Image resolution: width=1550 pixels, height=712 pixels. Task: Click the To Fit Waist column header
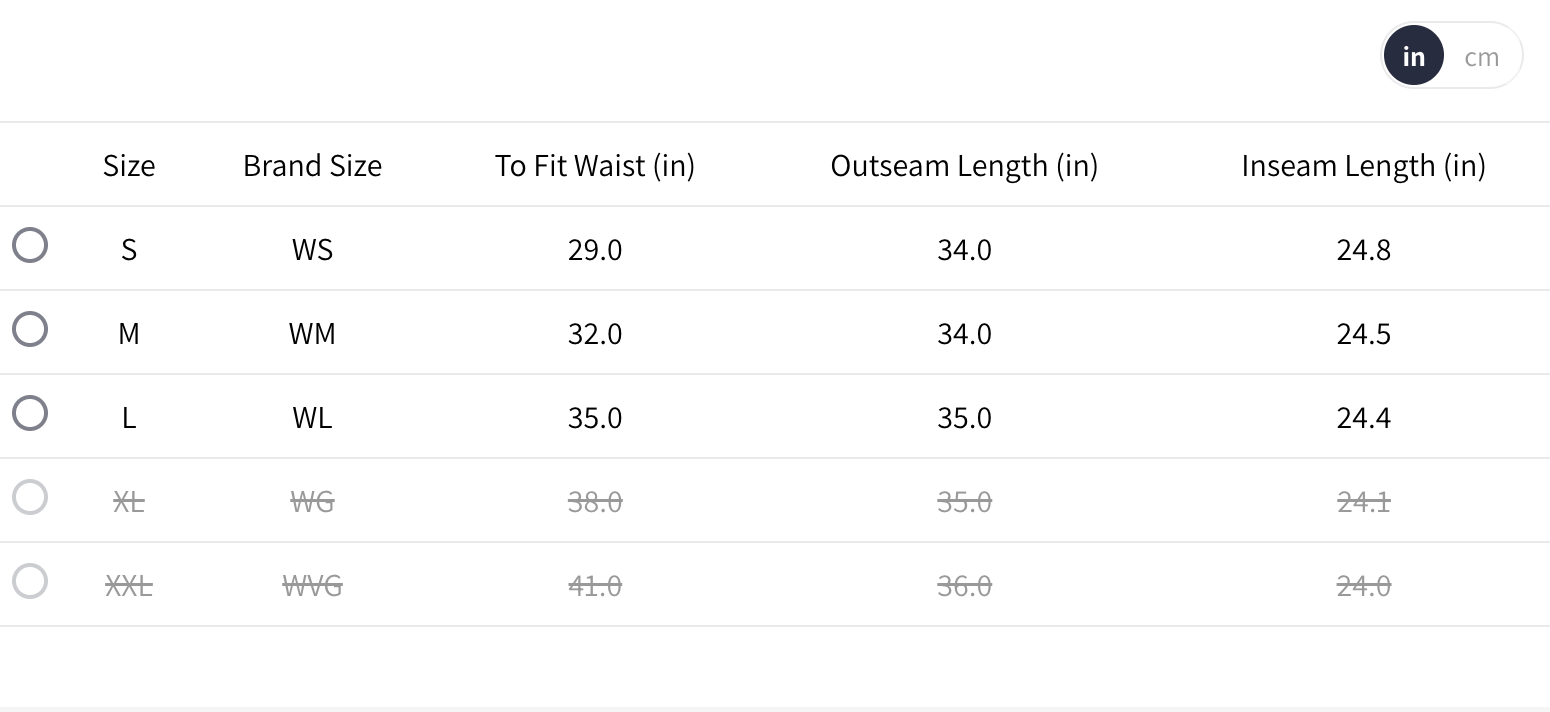(x=594, y=165)
